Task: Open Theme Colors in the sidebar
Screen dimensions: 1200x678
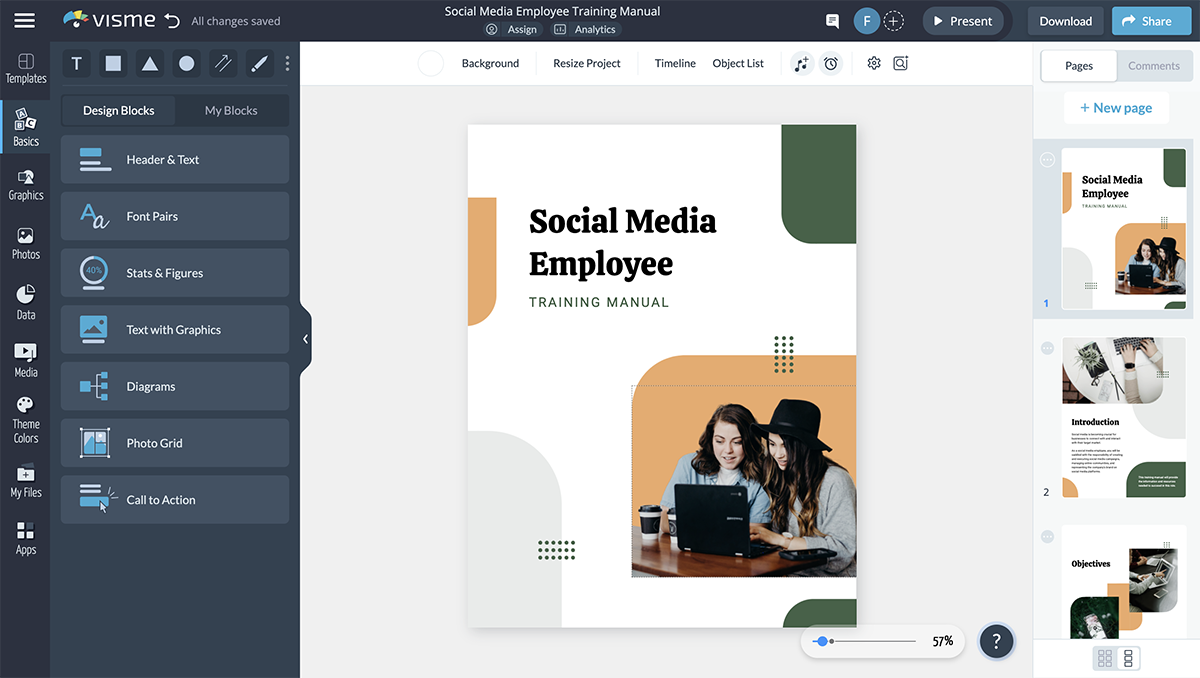Action: point(25,411)
